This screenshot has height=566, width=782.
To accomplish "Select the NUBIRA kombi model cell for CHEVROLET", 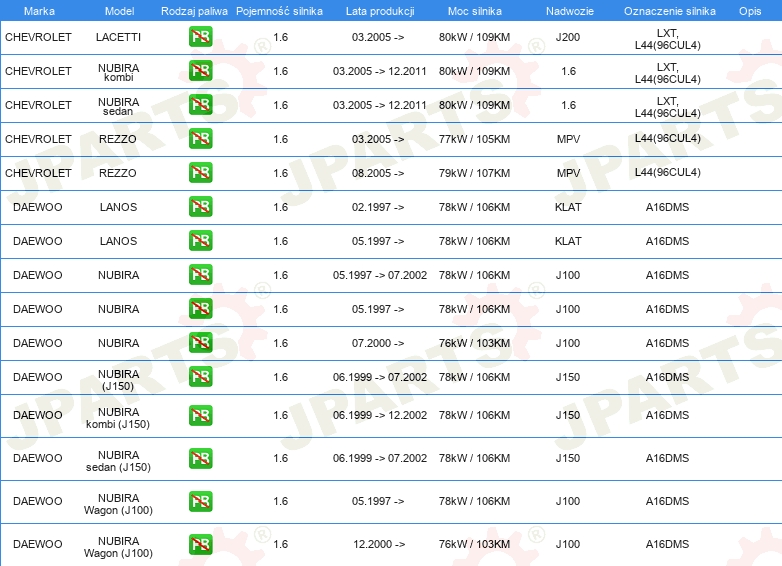I will (118, 72).
